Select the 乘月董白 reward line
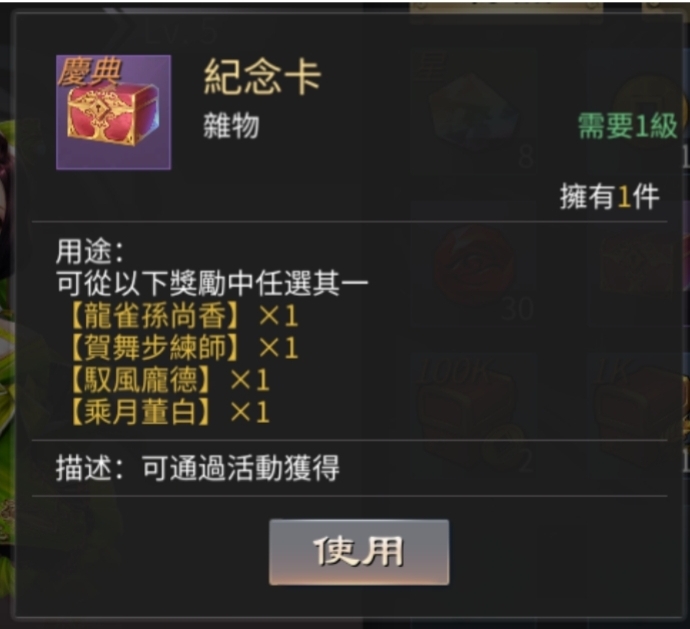The width and height of the screenshot is (690, 629). [169, 412]
